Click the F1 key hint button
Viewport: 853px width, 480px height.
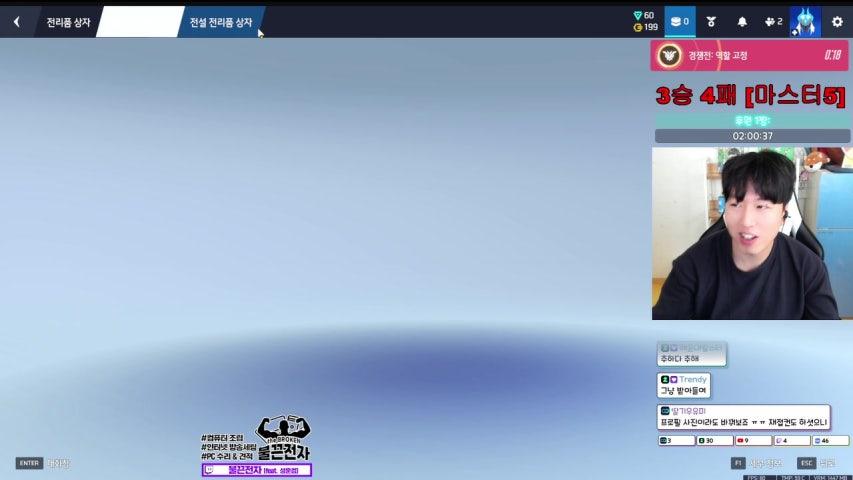pos(738,463)
